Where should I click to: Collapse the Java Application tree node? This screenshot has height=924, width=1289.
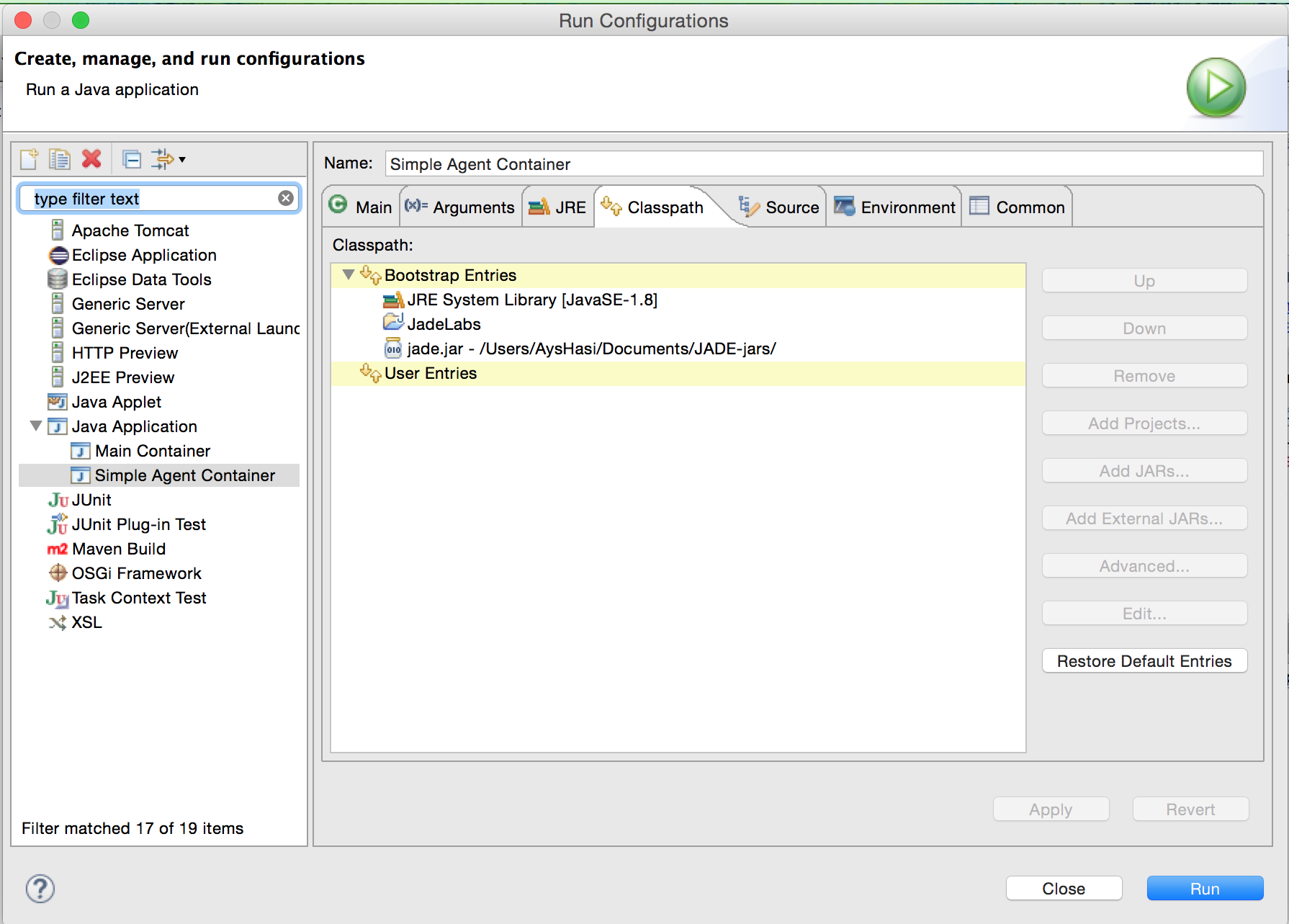pos(35,426)
